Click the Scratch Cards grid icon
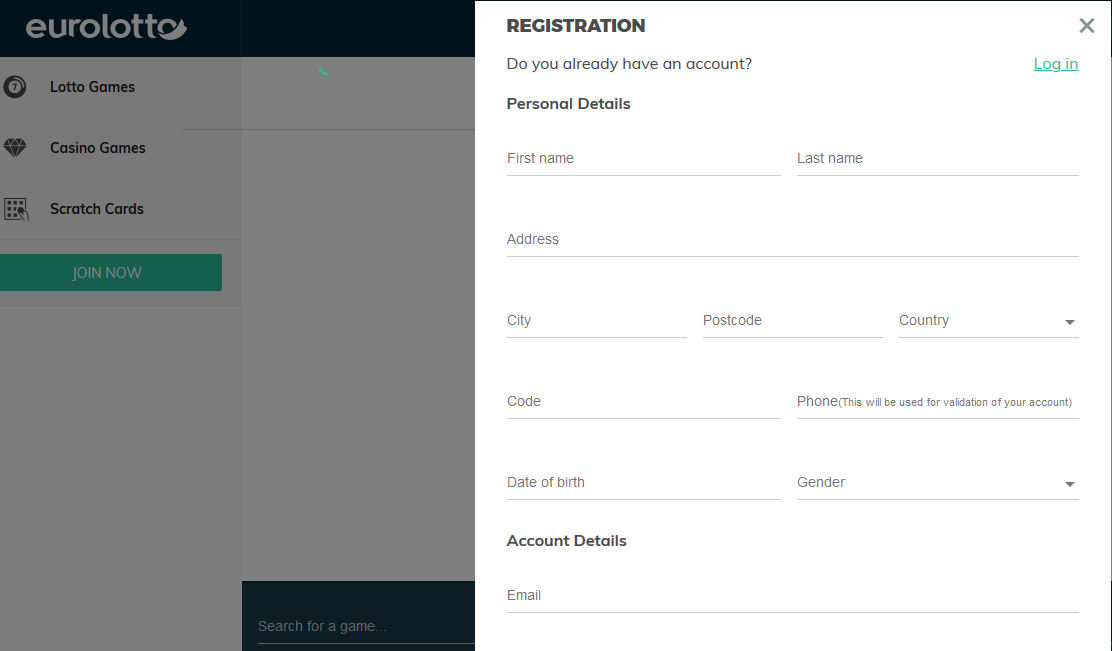The height and width of the screenshot is (651, 1112). tap(16, 209)
